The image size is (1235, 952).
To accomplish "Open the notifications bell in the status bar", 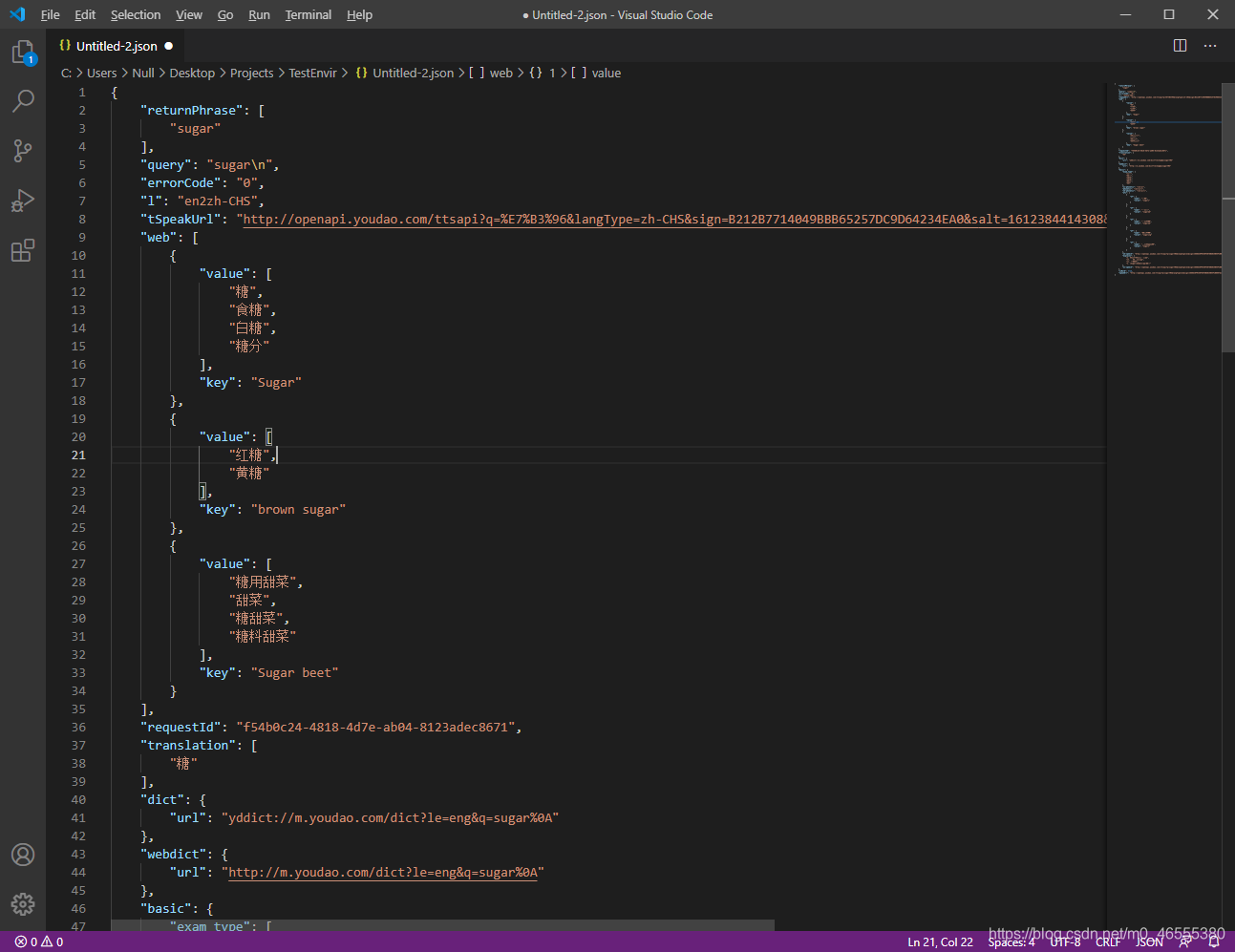I will click(x=1214, y=941).
